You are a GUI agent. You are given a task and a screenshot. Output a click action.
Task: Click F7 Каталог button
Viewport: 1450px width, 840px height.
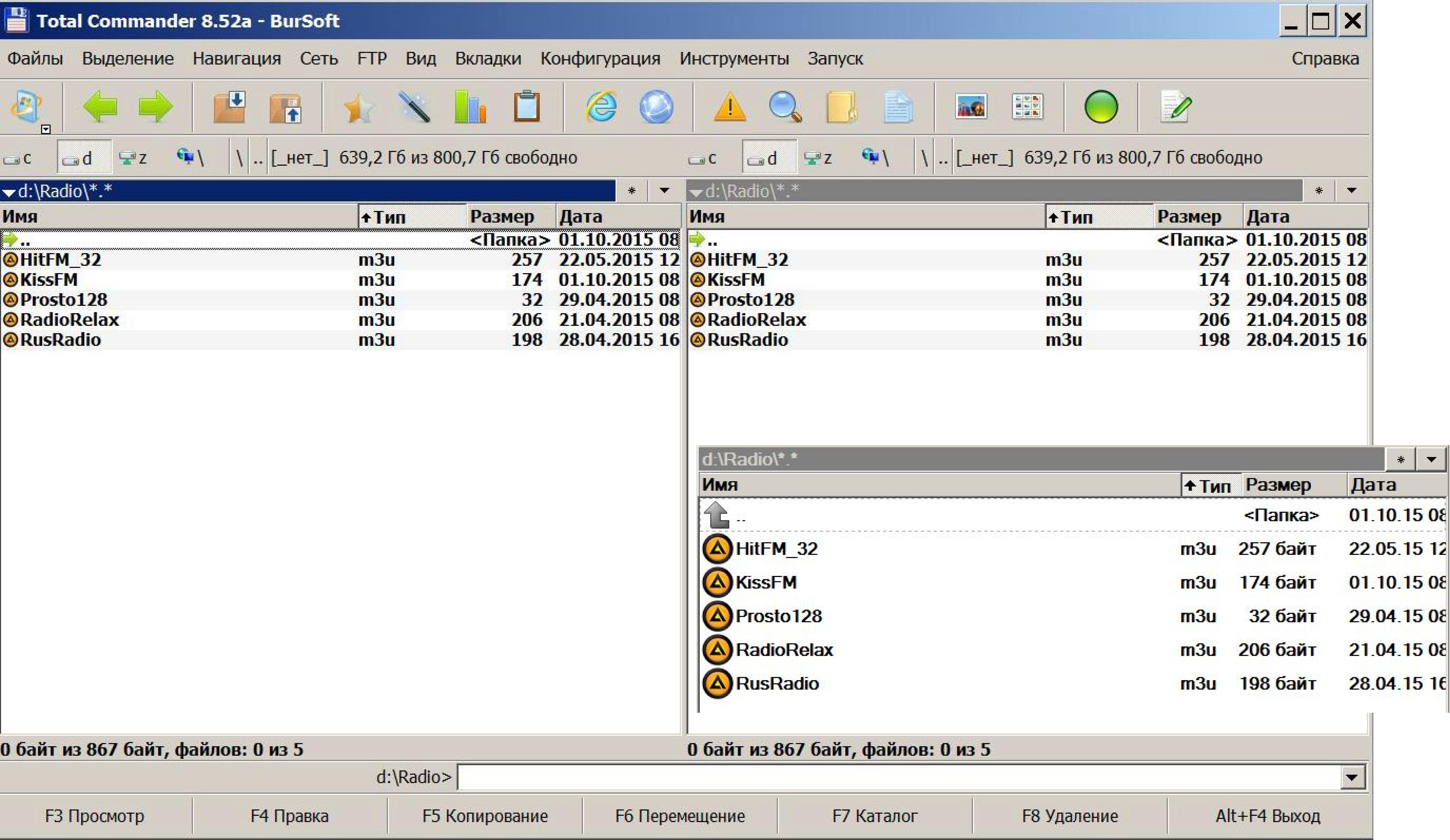875,816
